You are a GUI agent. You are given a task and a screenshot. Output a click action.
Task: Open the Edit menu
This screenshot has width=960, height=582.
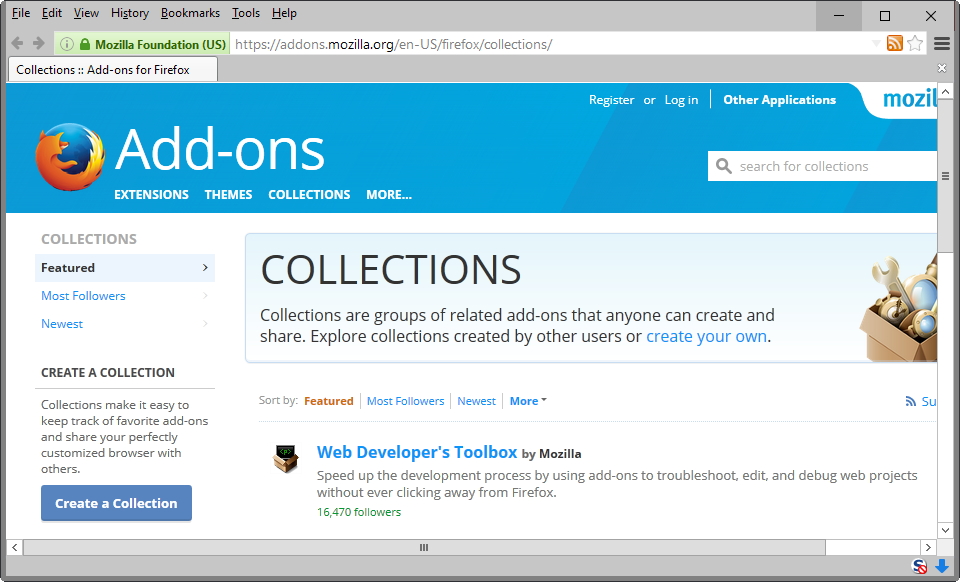pos(51,13)
